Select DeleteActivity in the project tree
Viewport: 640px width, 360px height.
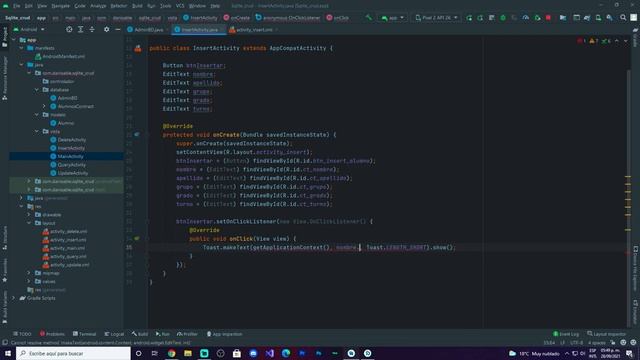pyautogui.click(x=68, y=140)
